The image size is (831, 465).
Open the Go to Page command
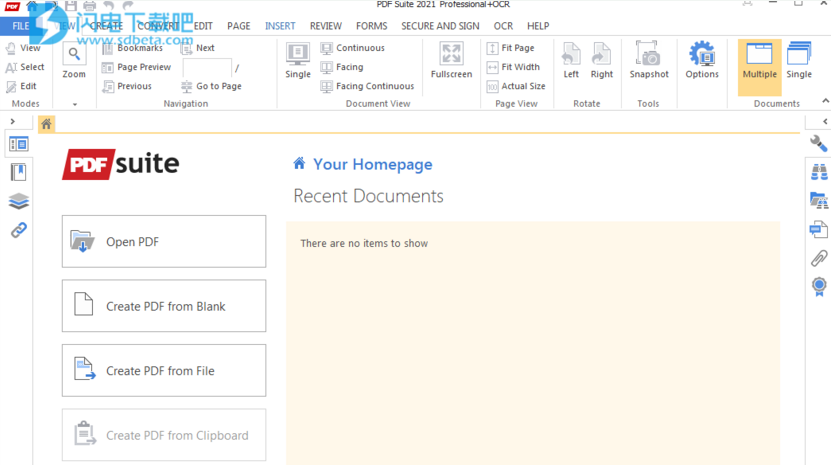pos(211,86)
